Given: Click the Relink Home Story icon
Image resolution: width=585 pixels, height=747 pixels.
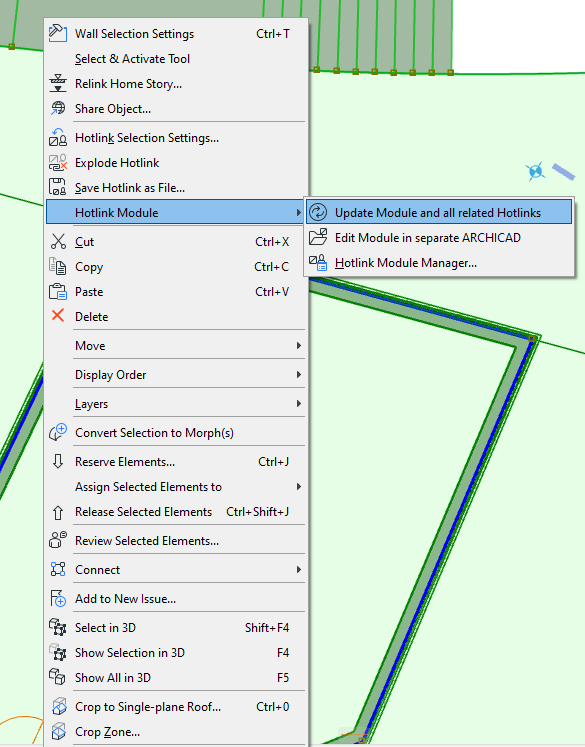Looking at the screenshot, I should (x=58, y=83).
